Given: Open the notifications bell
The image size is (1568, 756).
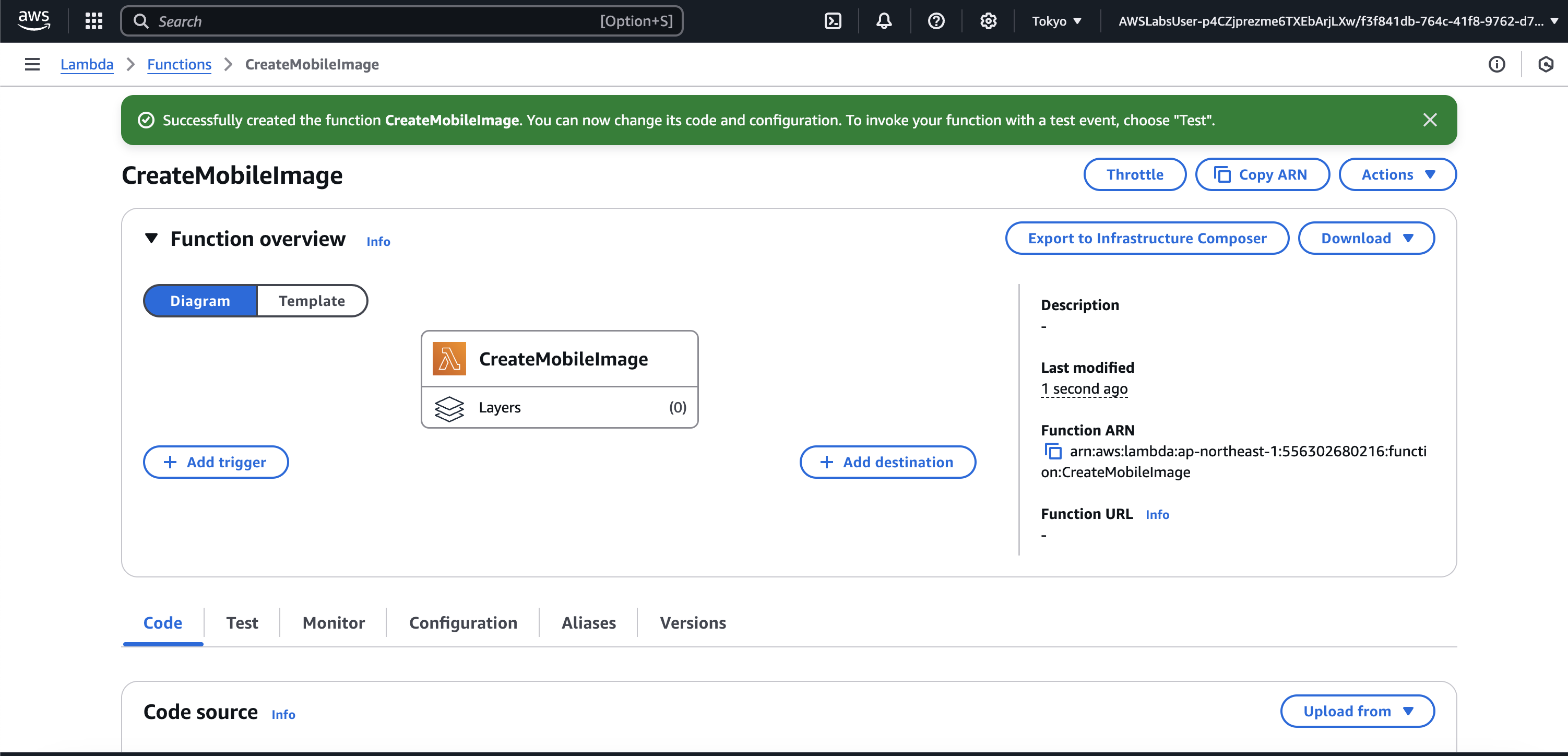Looking at the screenshot, I should (884, 21).
